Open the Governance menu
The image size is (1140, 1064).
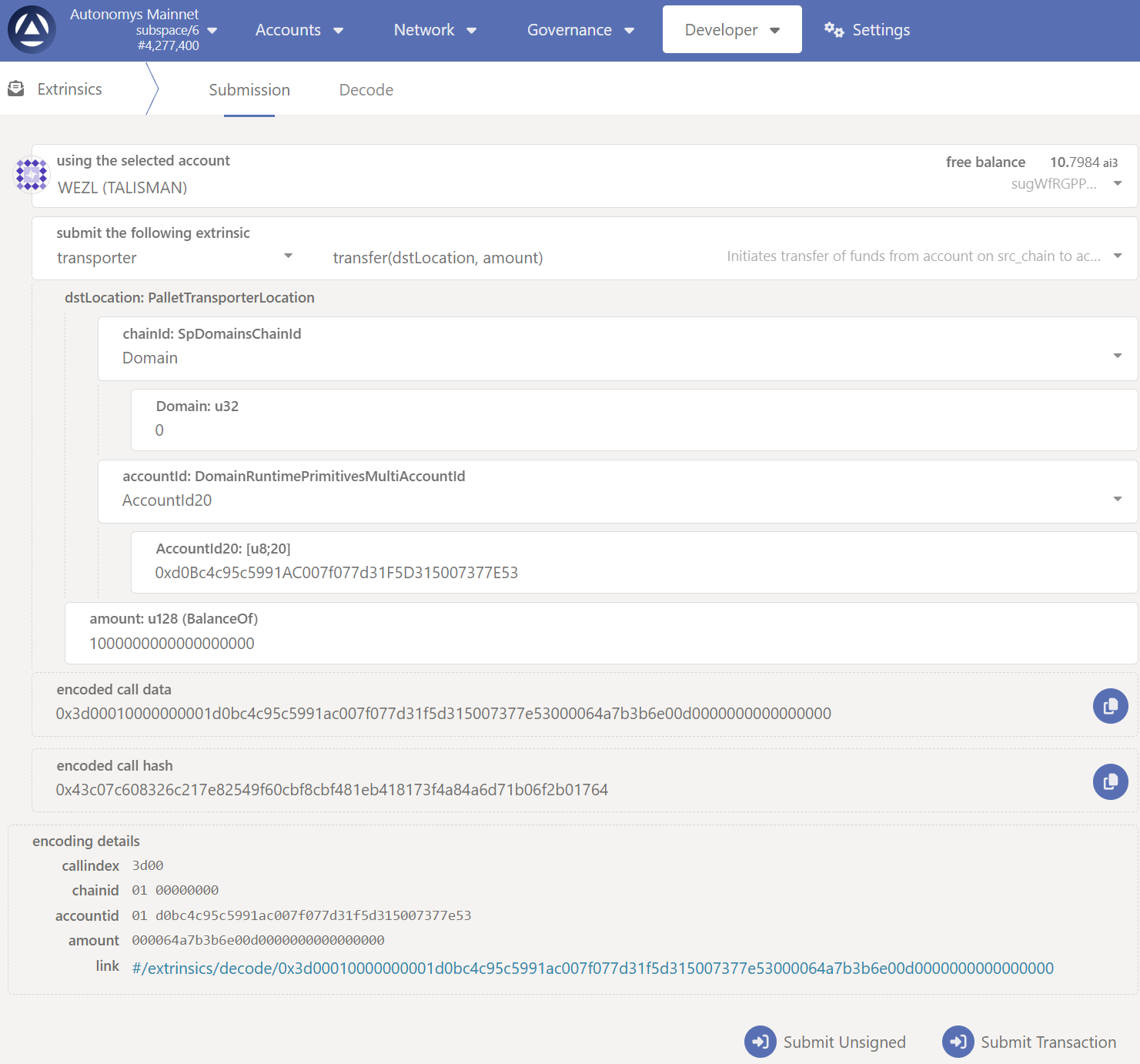point(580,30)
